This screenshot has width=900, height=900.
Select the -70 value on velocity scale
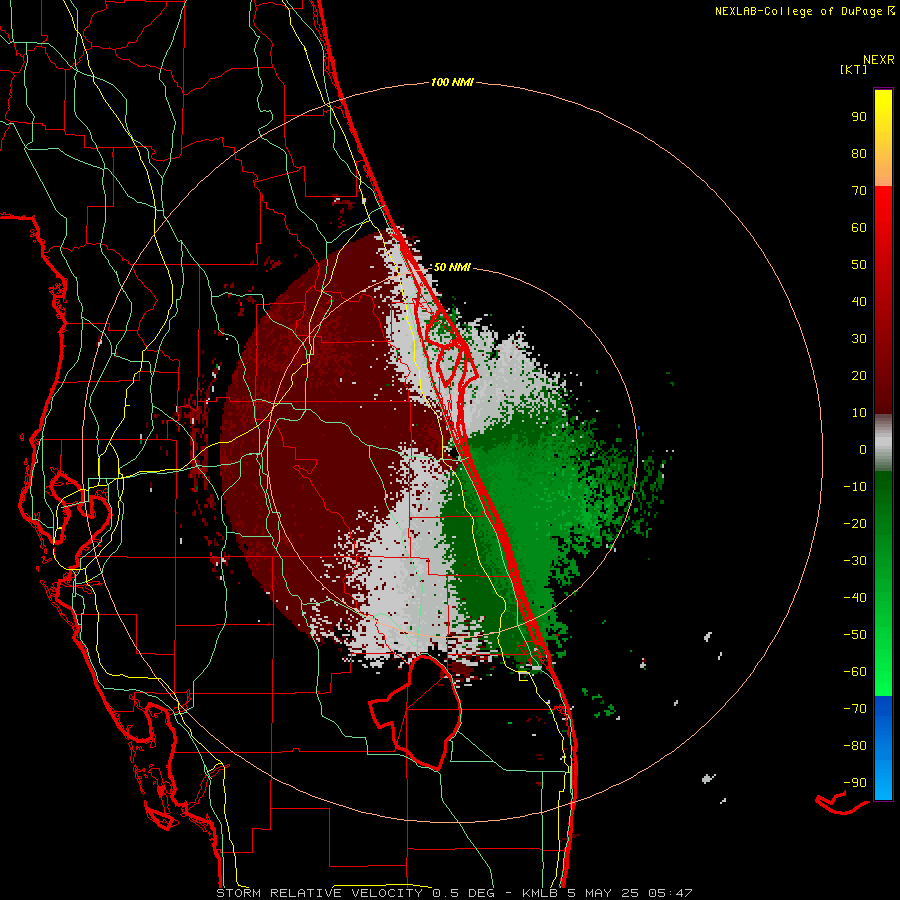coord(855,709)
